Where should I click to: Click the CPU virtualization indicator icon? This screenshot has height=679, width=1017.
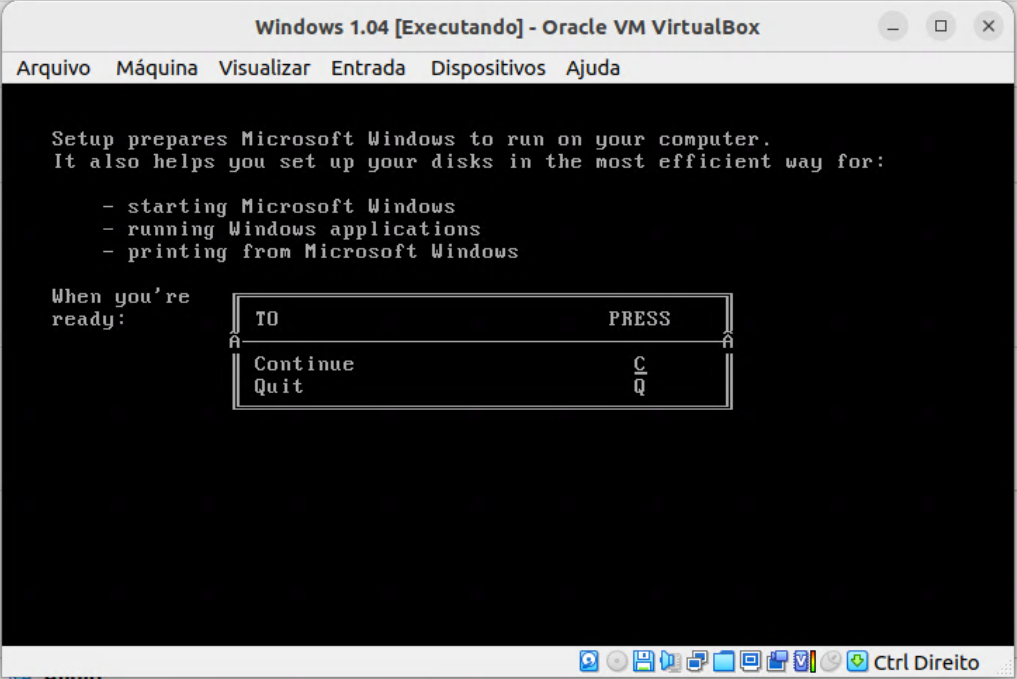click(x=804, y=661)
